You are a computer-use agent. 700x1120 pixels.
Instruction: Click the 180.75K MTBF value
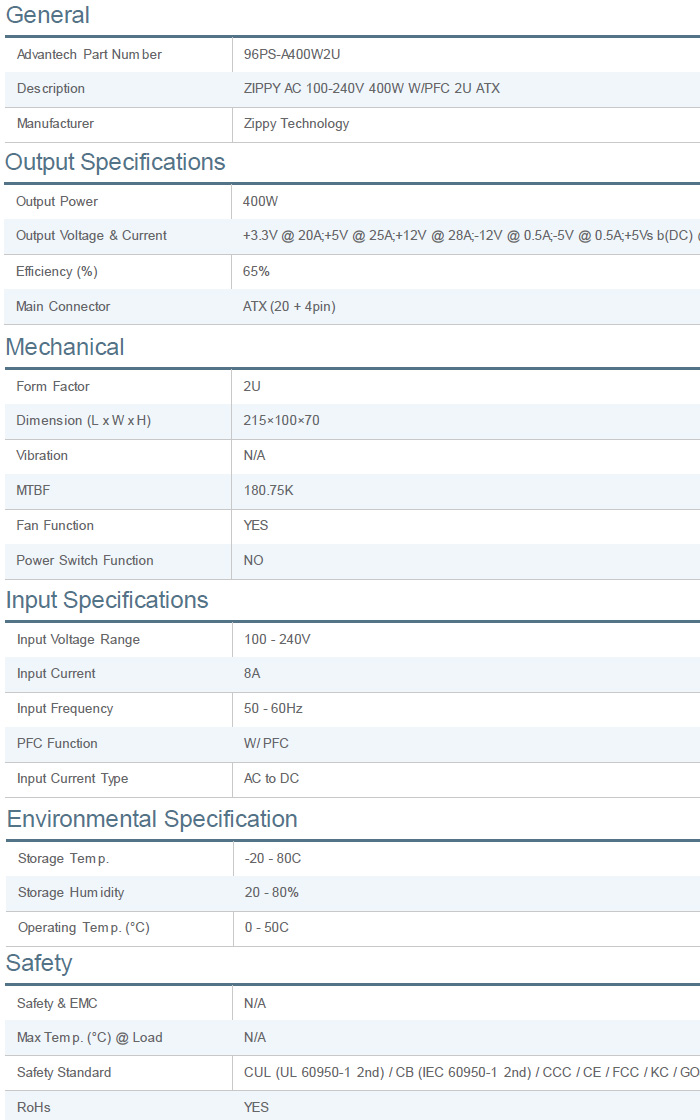pos(268,491)
